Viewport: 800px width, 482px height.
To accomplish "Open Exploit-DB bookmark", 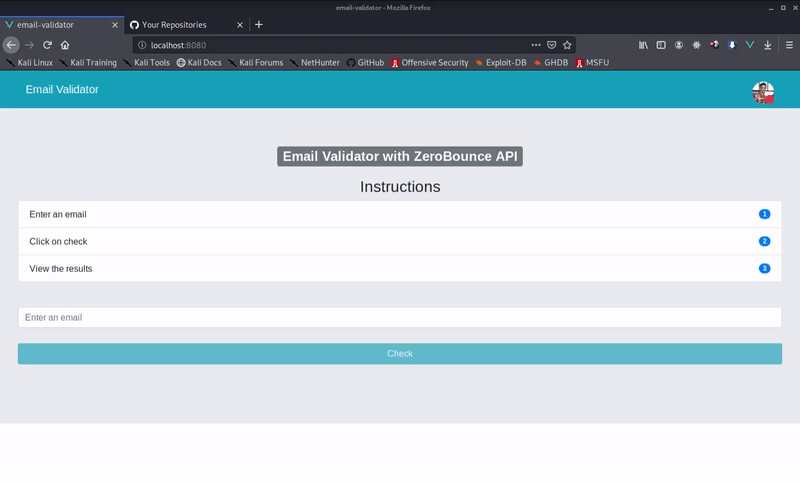I will 501,63.
